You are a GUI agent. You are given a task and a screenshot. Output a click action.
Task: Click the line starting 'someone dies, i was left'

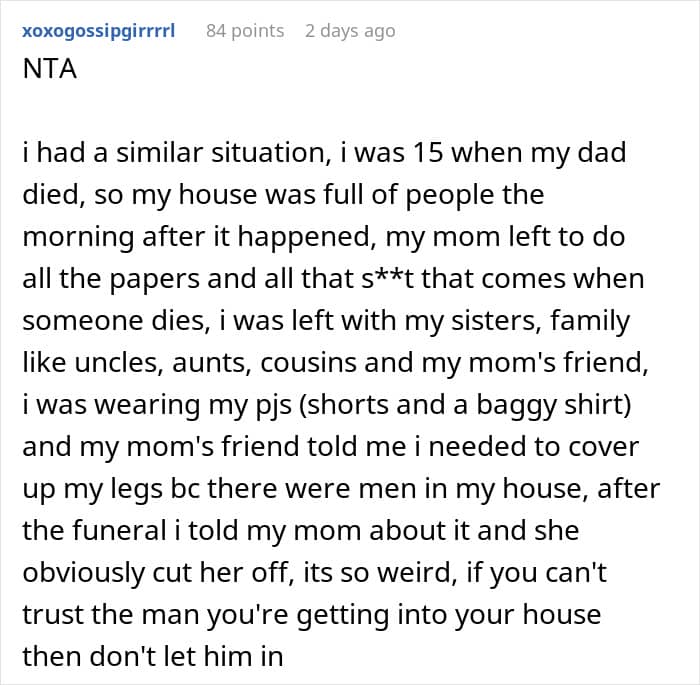[326, 321]
